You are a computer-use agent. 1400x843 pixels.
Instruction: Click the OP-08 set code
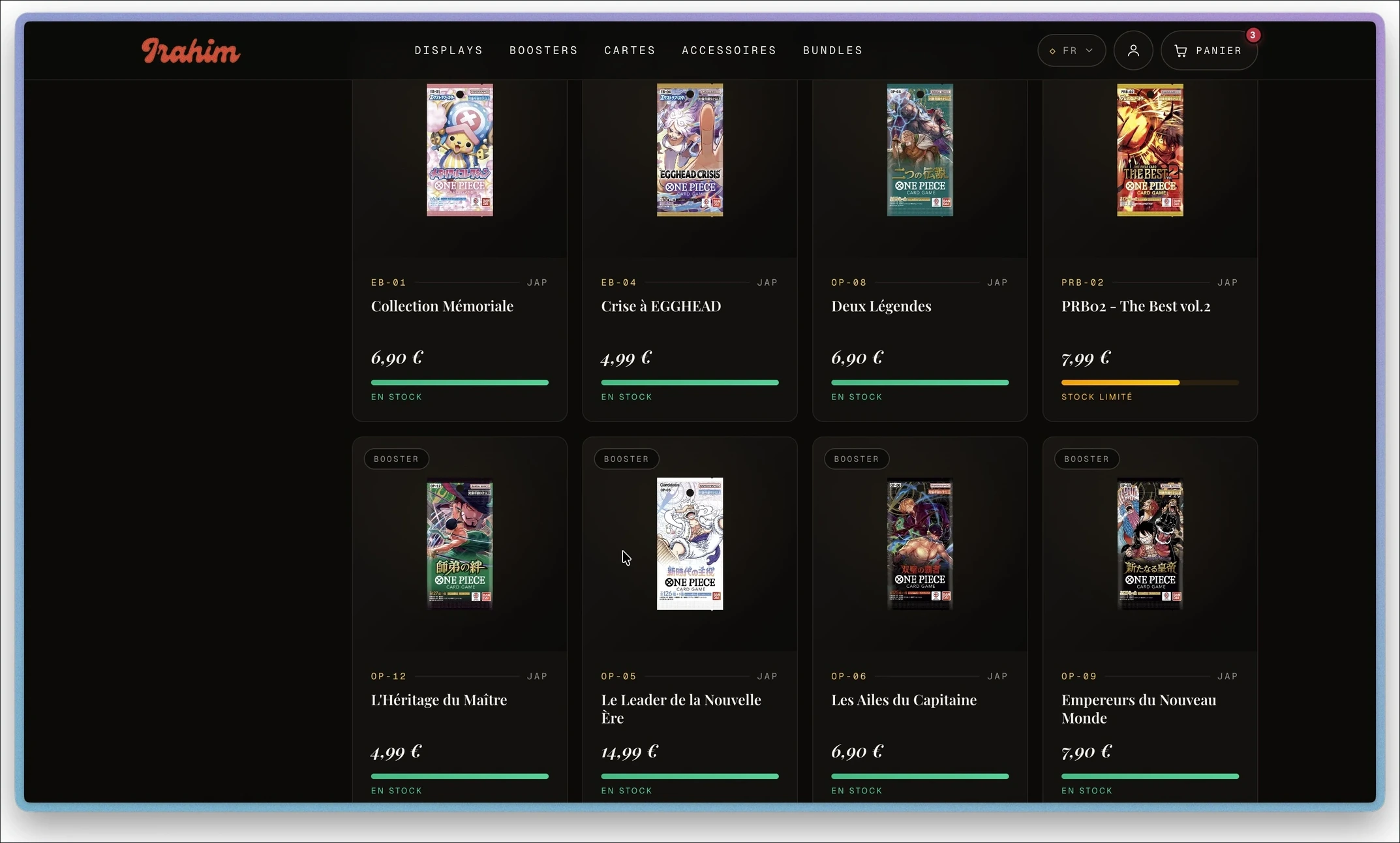(x=849, y=283)
